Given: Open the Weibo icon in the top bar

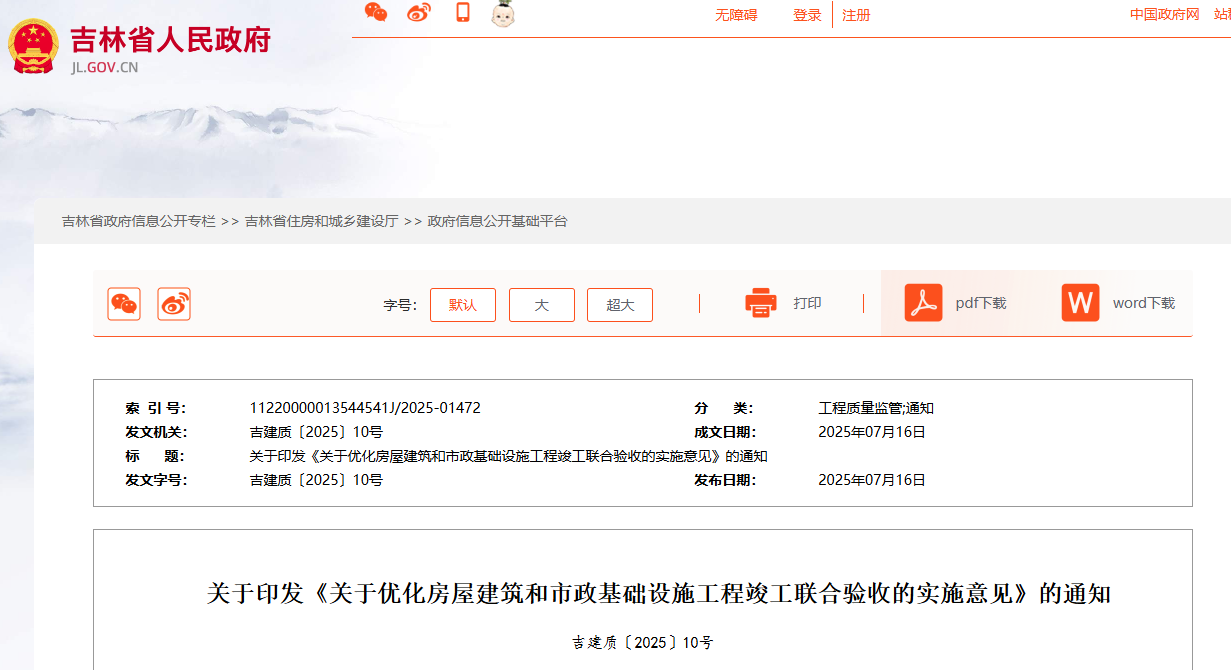Looking at the screenshot, I should coord(418,13).
